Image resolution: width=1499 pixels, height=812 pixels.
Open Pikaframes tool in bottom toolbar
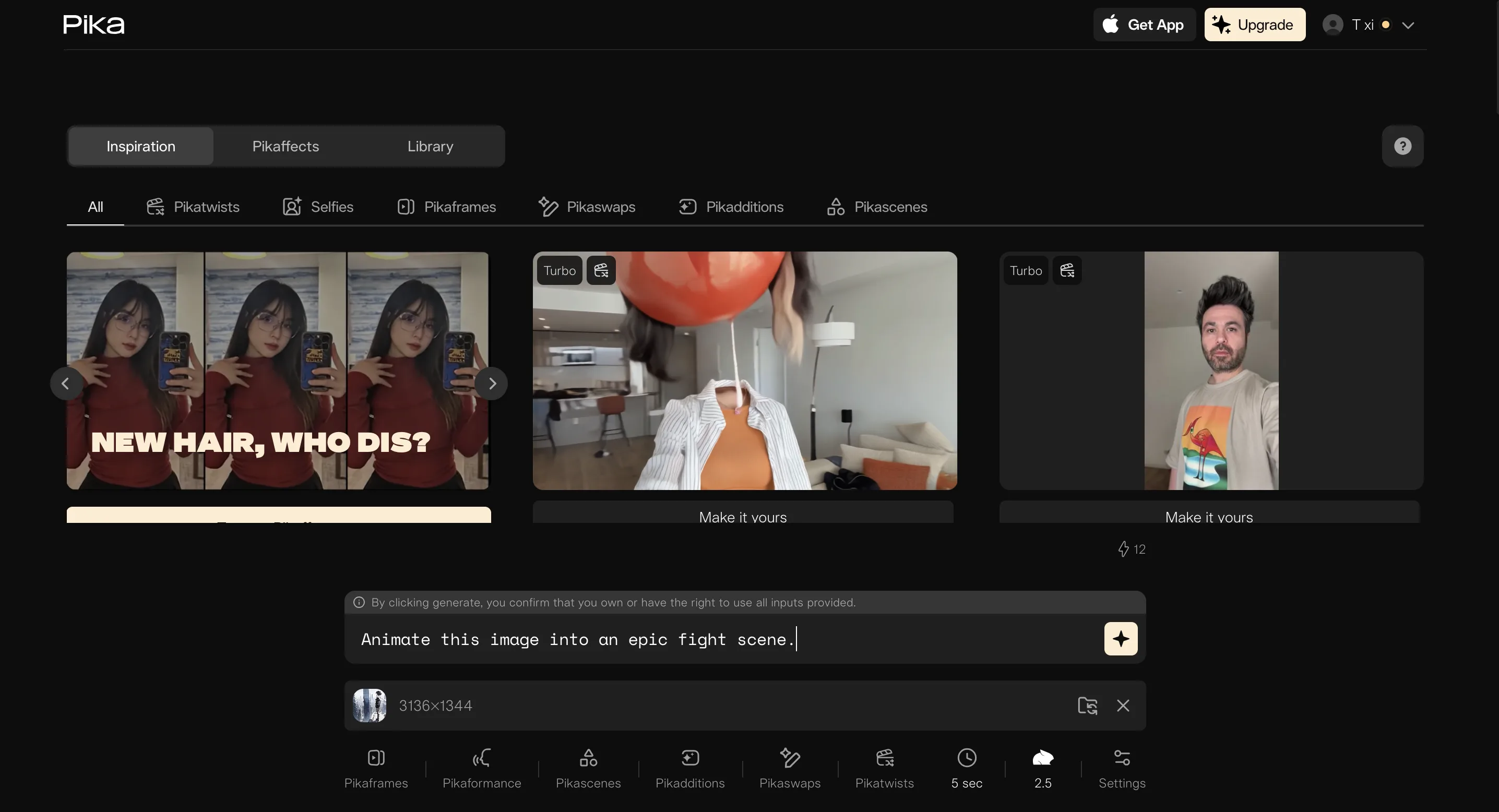tap(376, 768)
